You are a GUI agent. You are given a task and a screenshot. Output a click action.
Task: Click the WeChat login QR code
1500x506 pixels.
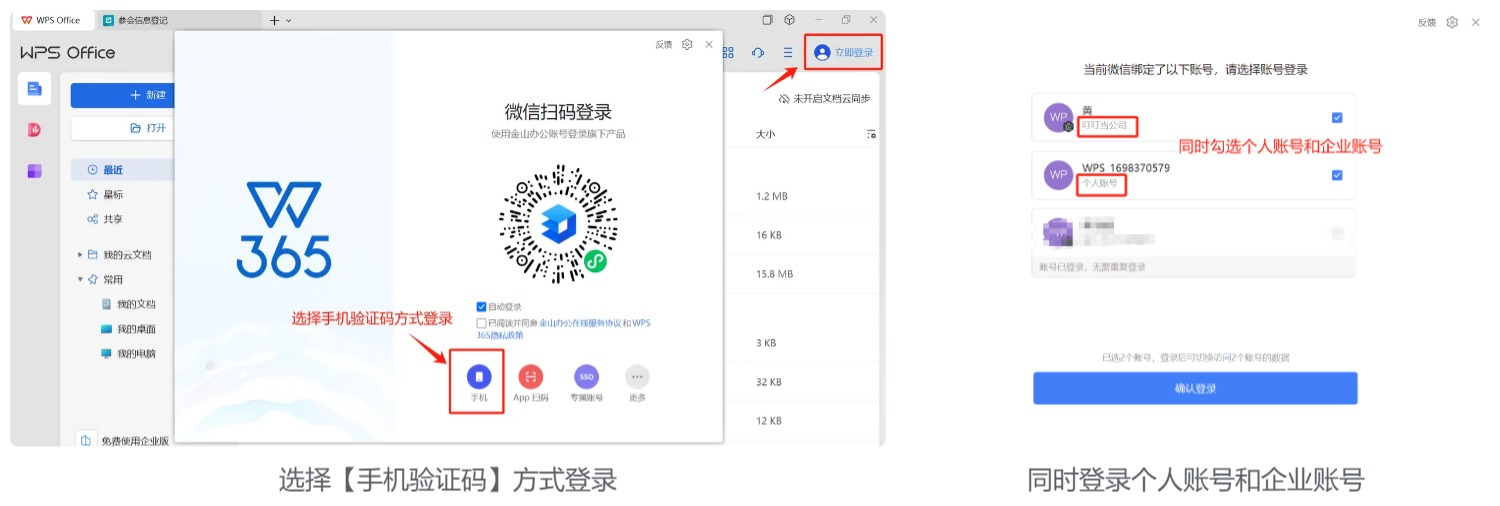pyautogui.click(x=557, y=223)
